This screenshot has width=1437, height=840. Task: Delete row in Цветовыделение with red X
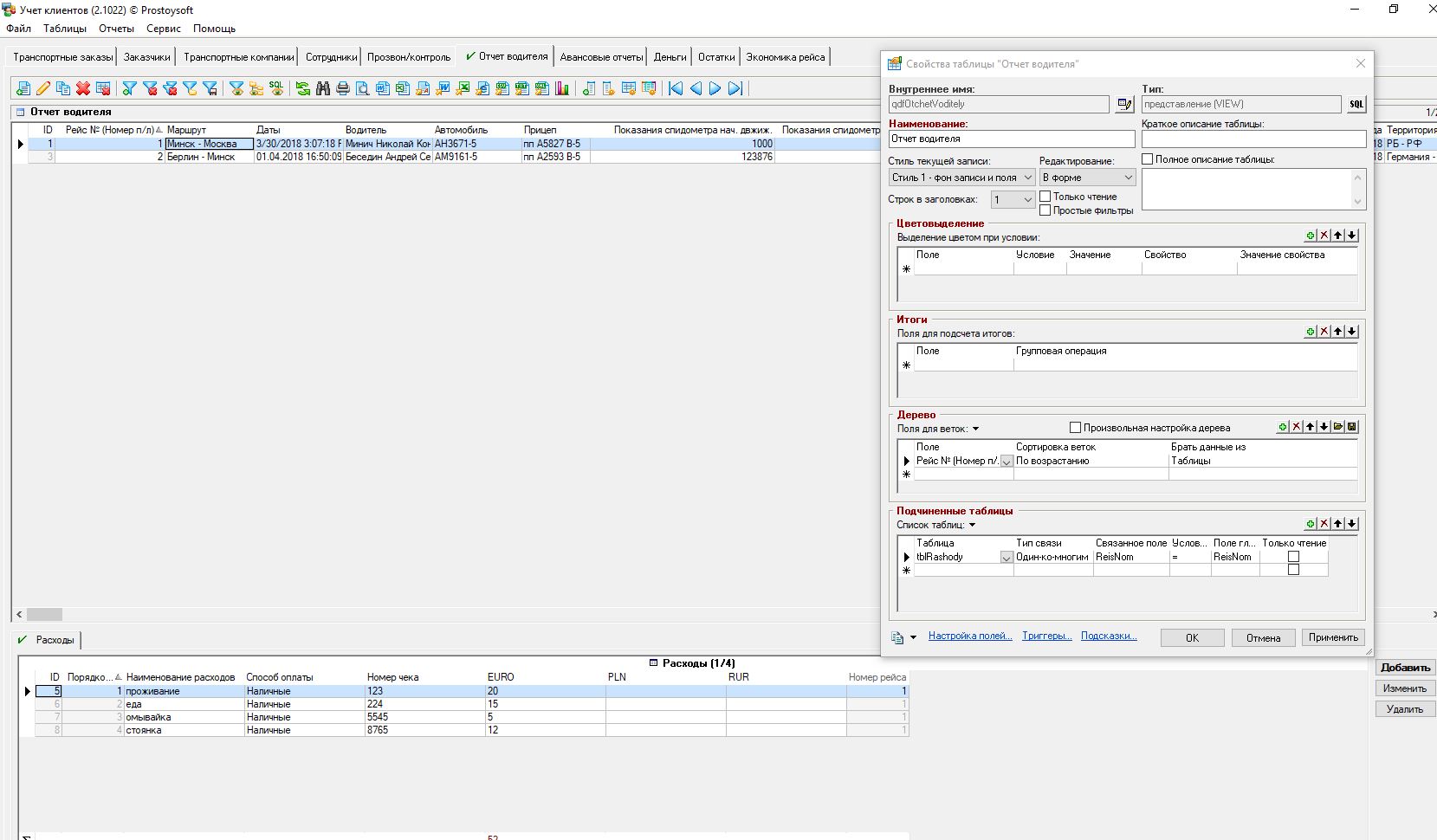click(1324, 236)
